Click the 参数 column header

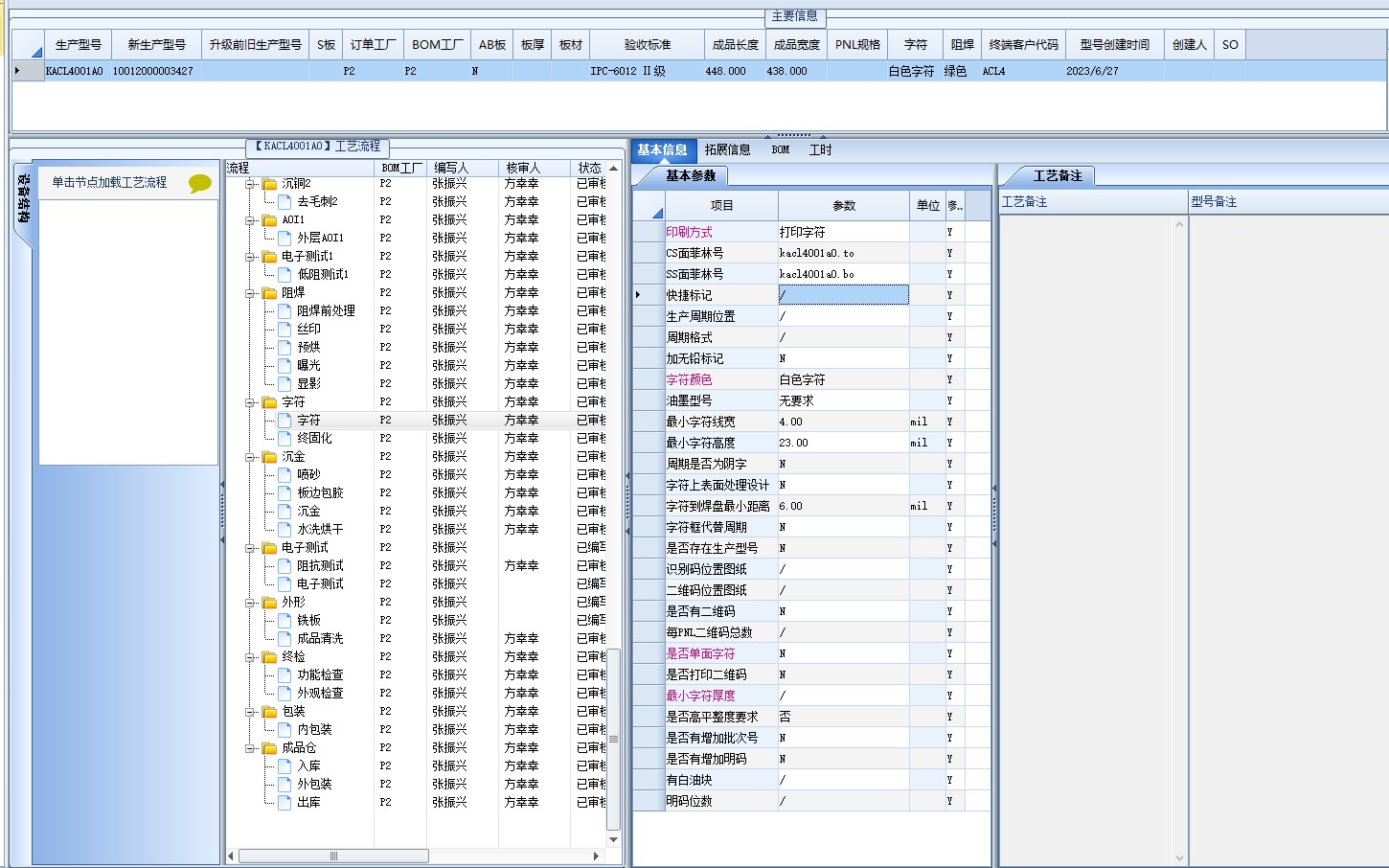coord(844,206)
